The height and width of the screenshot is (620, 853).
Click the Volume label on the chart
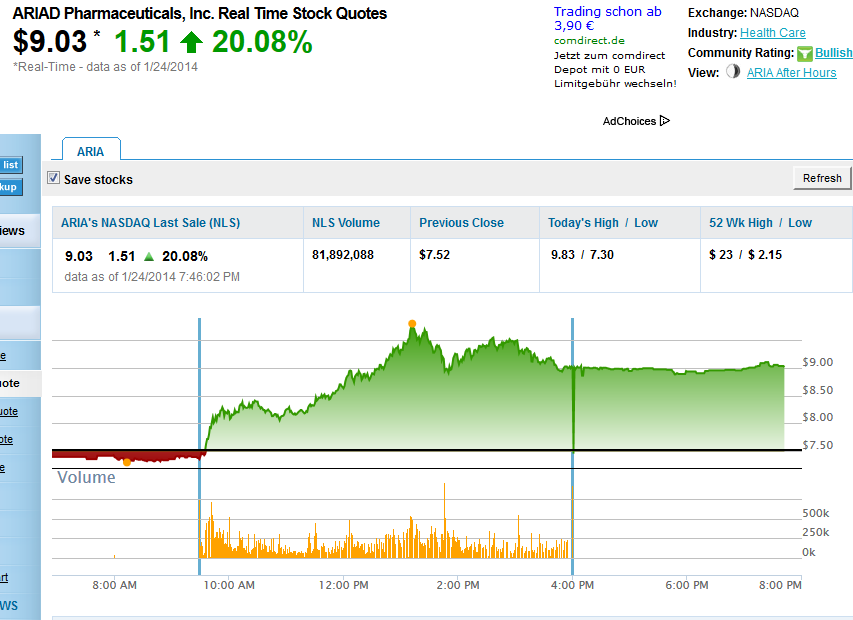(84, 477)
